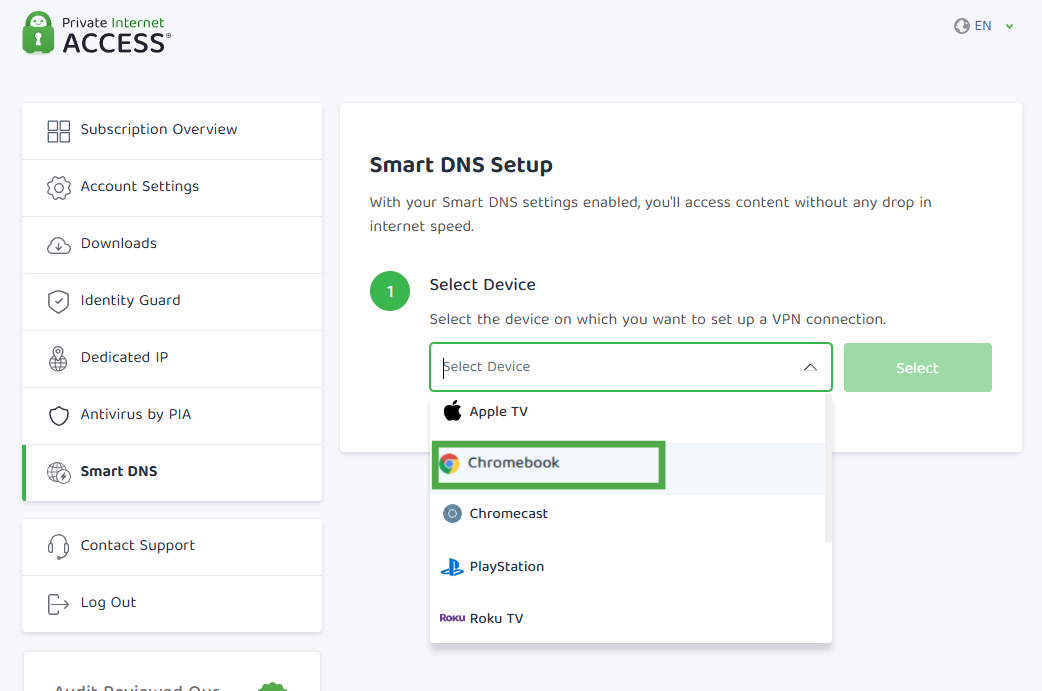Open Contact Support

click(x=172, y=547)
